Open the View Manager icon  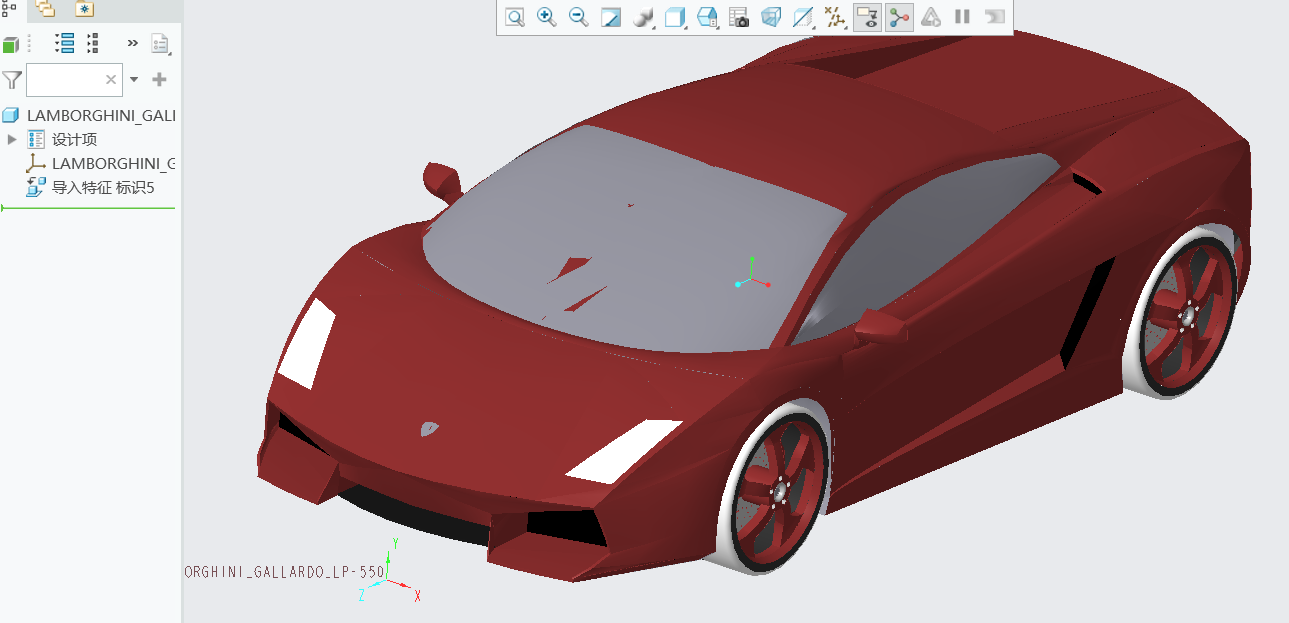(x=708, y=17)
